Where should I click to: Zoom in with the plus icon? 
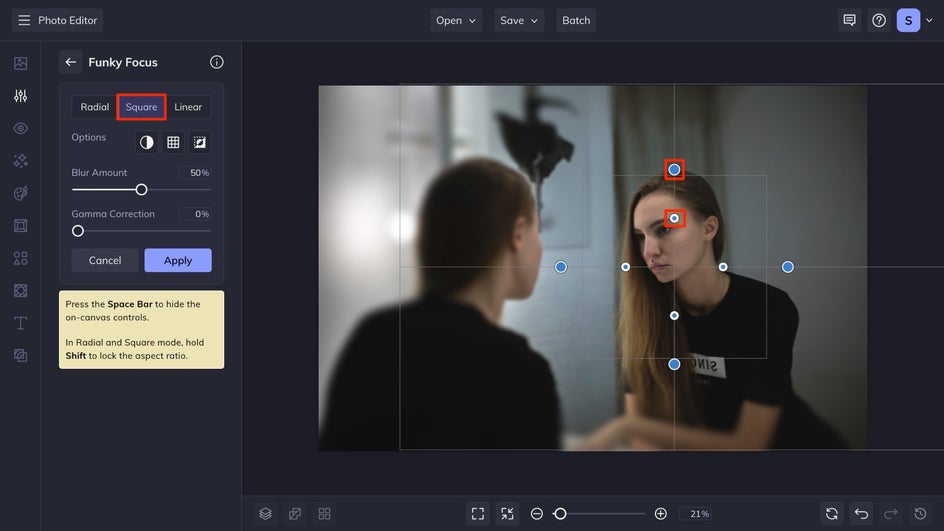[x=660, y=514]
